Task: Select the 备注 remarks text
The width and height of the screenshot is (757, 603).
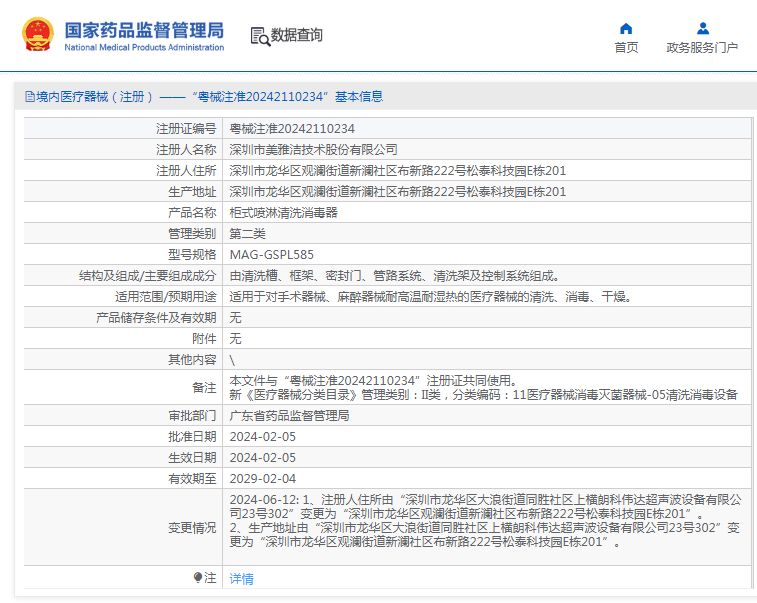Action: (x=483, y=388)
